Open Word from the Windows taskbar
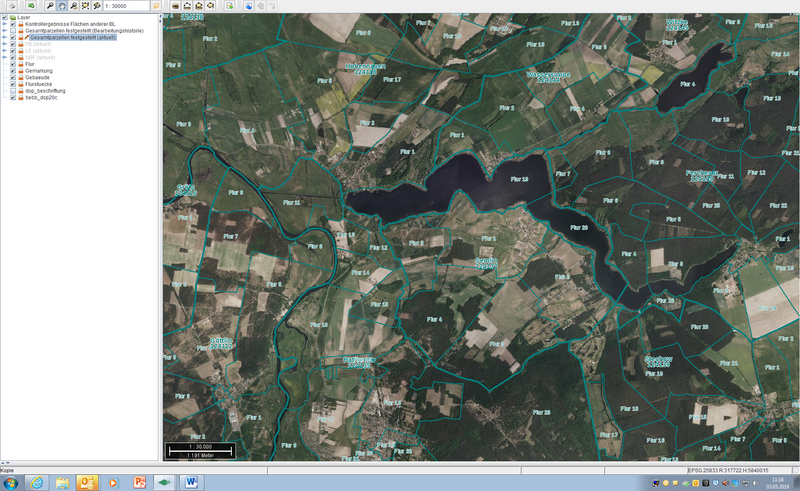 click(x=191, y=483)
